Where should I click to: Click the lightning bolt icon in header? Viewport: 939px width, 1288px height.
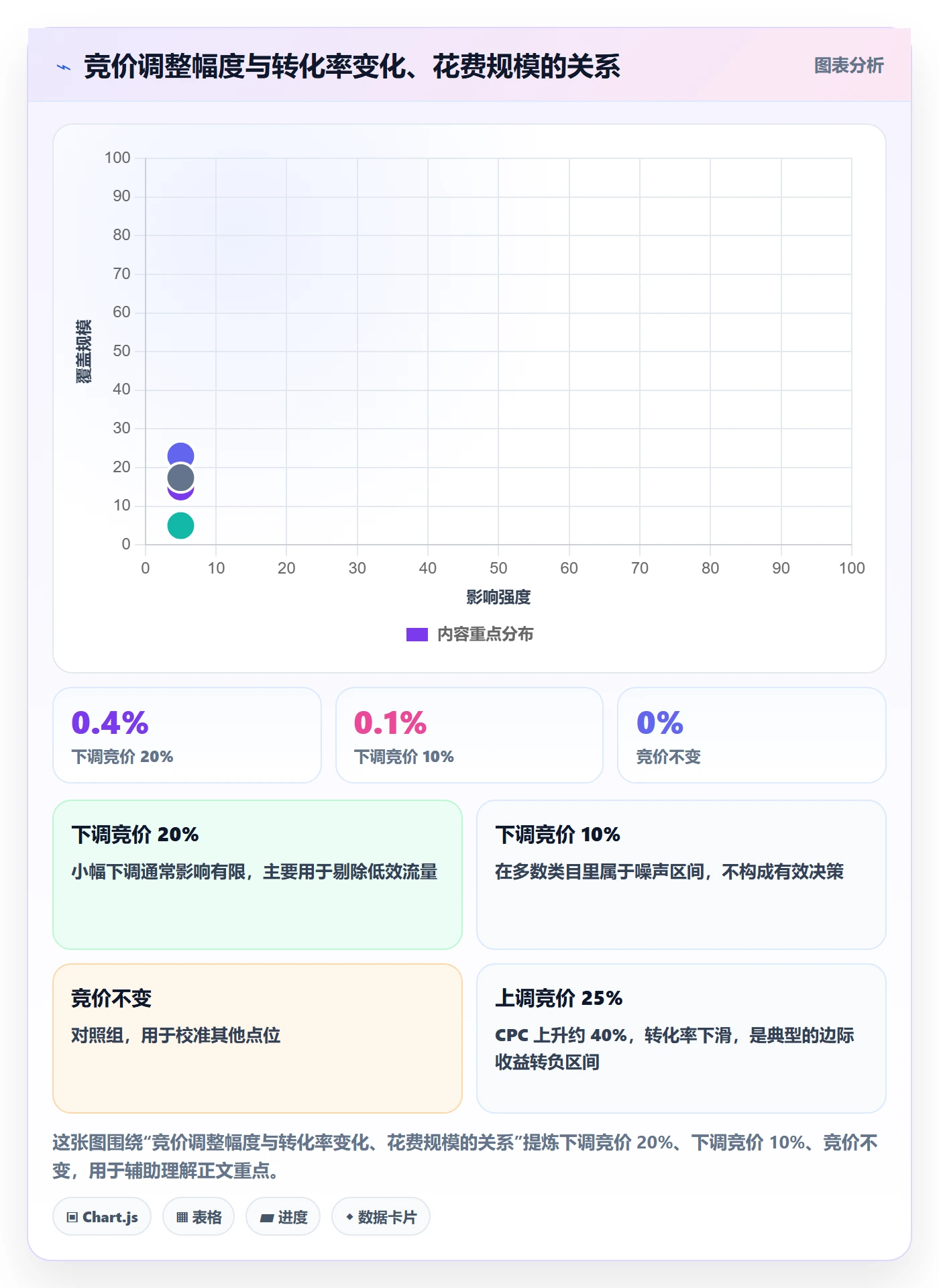pos(64,67)
